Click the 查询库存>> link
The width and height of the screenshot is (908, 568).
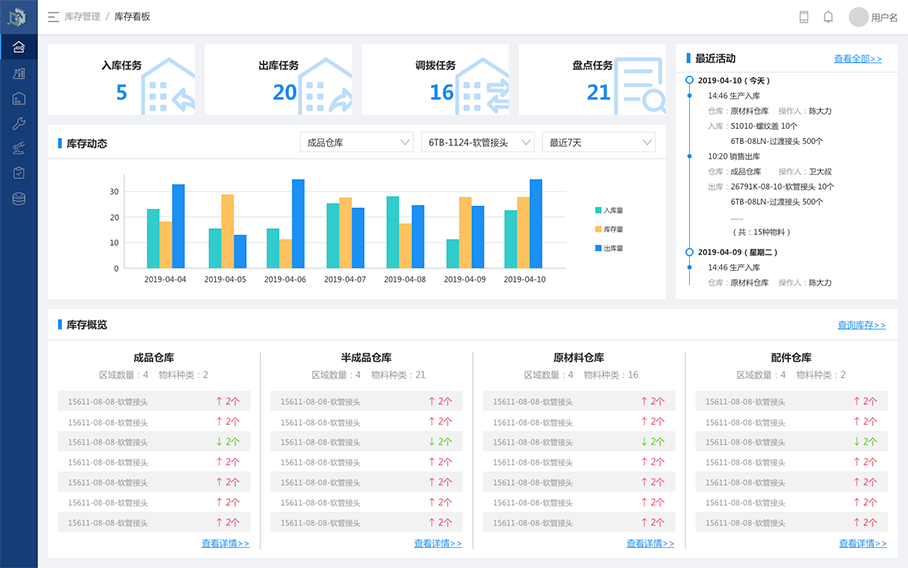862,325
